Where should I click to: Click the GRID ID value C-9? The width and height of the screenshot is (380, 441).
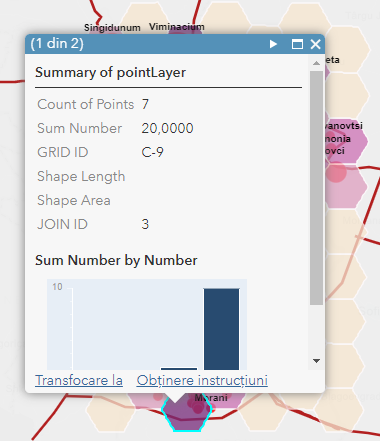pyautogui.click(x=152, y=152)
